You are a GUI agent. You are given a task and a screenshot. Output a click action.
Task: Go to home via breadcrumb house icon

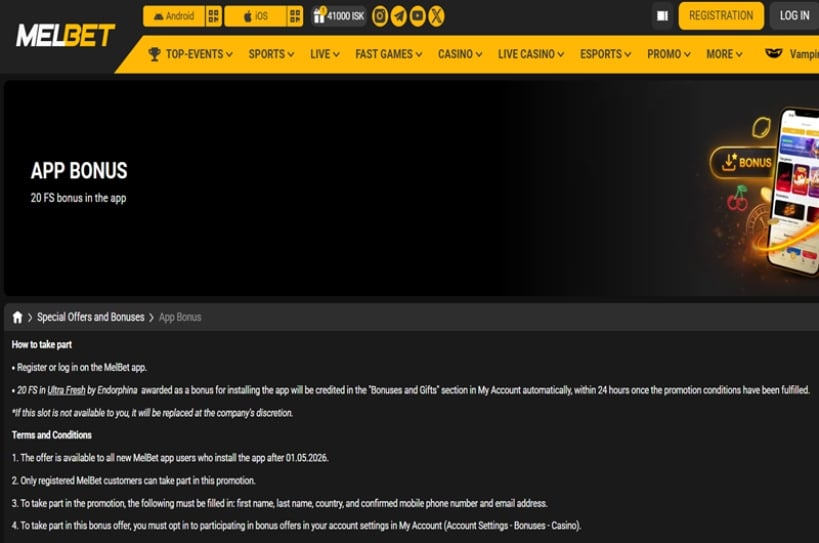[x=17, y=317]
